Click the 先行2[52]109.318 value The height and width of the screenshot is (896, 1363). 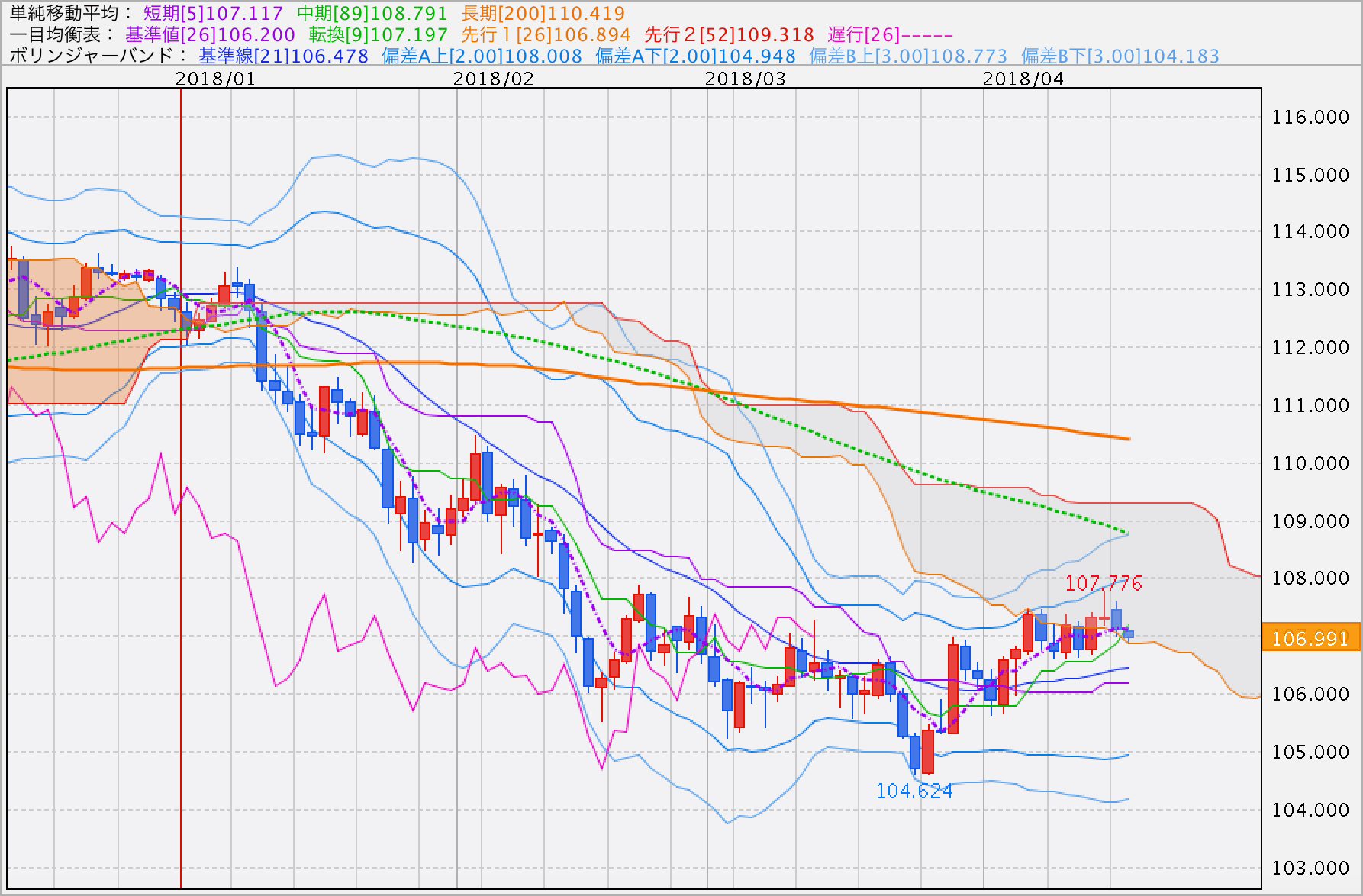[729, 34]
